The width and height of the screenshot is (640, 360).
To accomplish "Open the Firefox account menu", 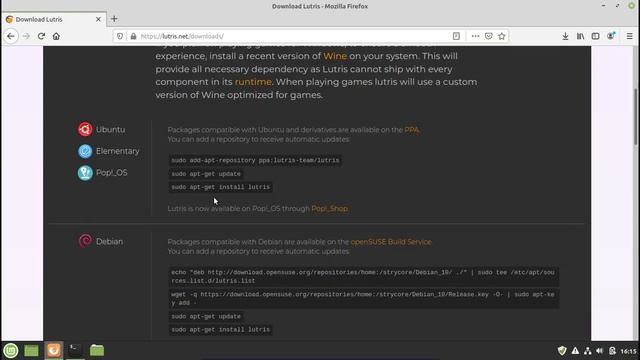I will [611, 36].
